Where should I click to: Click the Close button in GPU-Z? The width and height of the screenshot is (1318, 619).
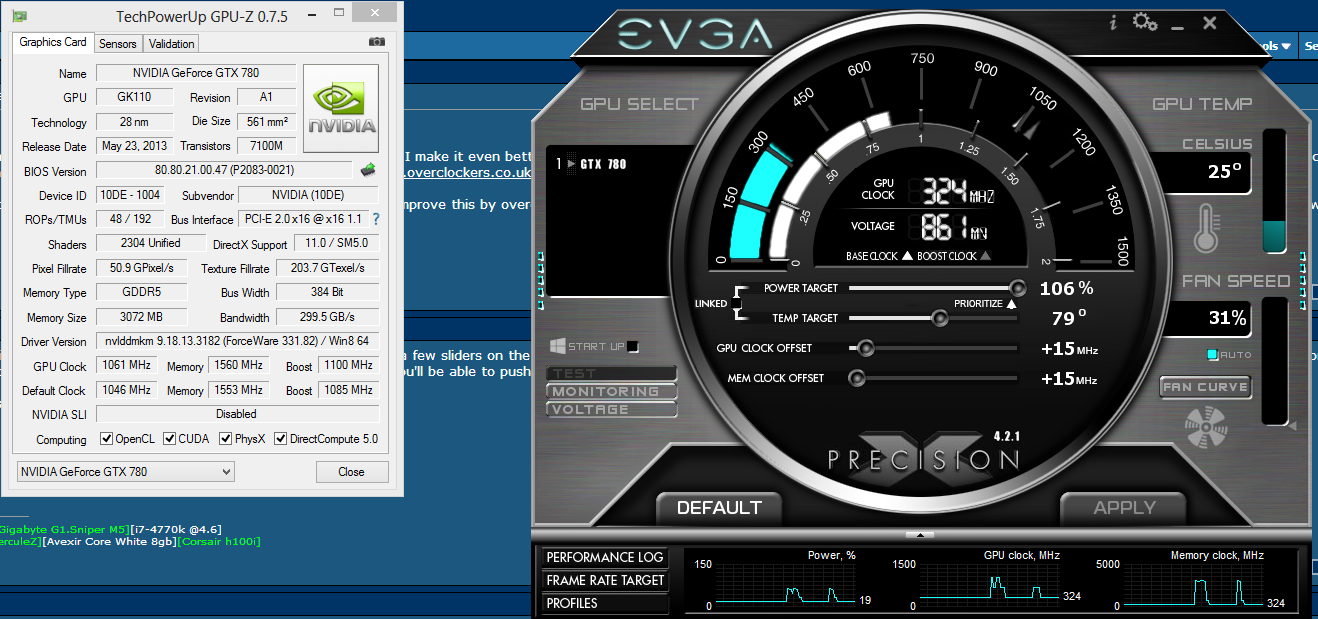[352, 472]
